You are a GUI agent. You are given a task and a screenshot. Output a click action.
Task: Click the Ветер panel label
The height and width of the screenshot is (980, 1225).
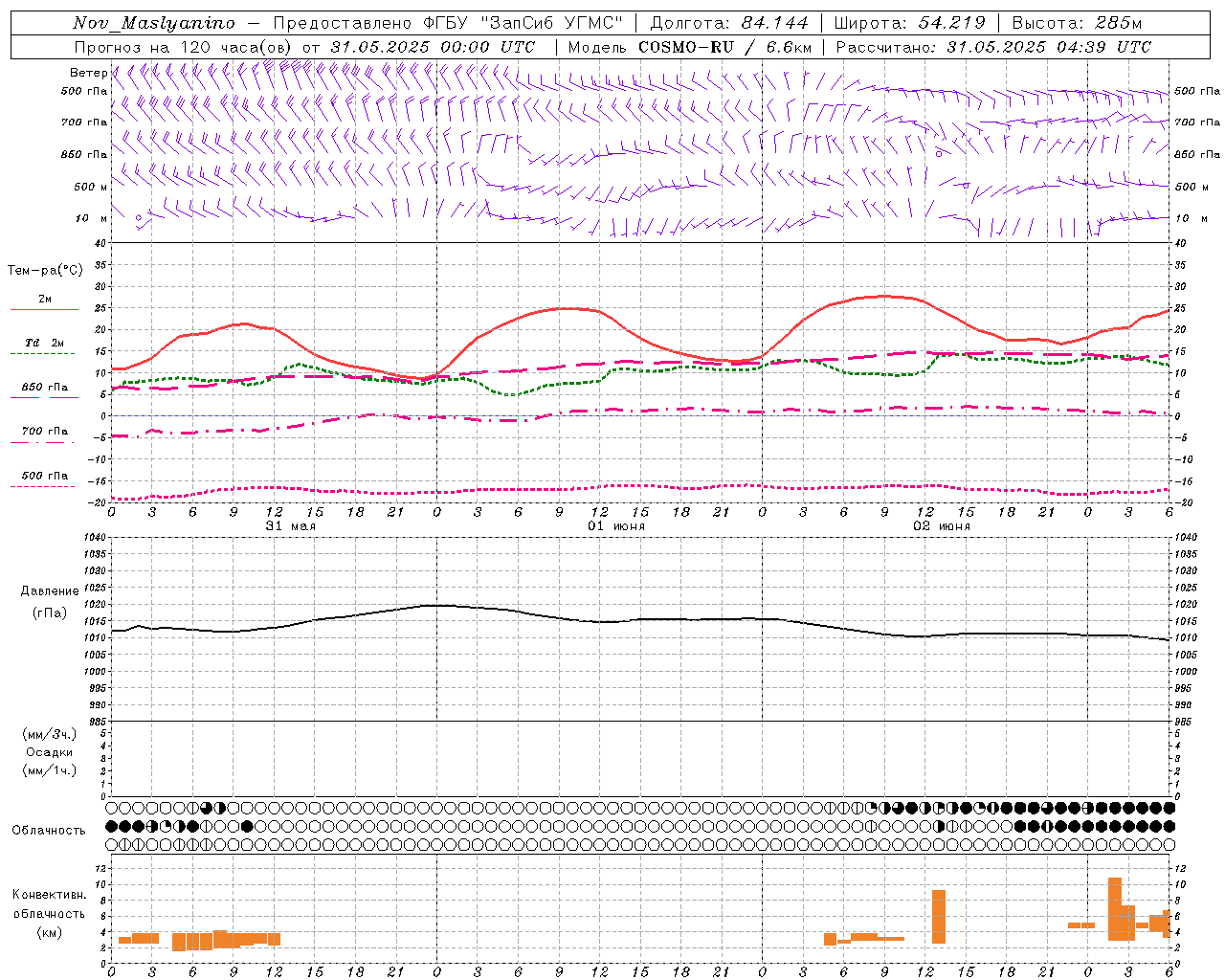[88, 73]
